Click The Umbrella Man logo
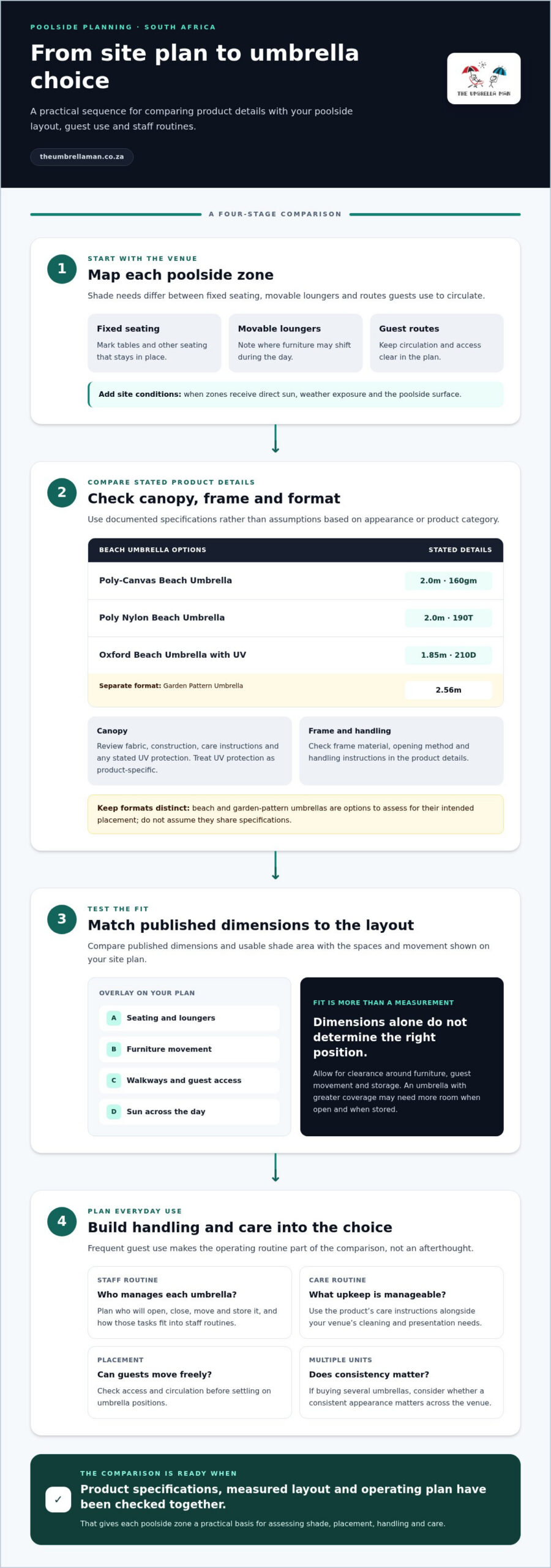551x1568 pixels. coord(484,78)
